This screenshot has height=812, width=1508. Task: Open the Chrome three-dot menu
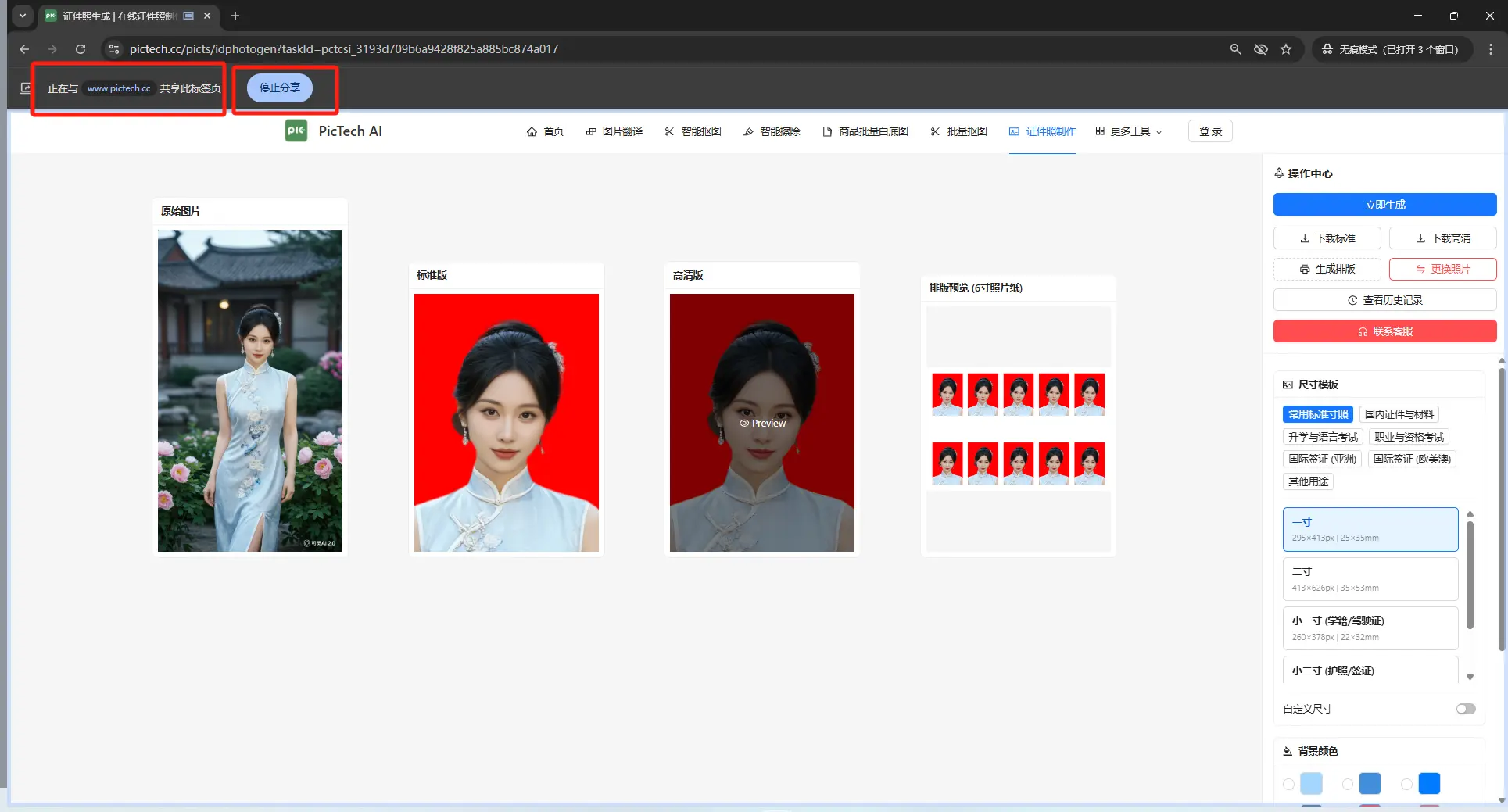tap(1490, 49)
